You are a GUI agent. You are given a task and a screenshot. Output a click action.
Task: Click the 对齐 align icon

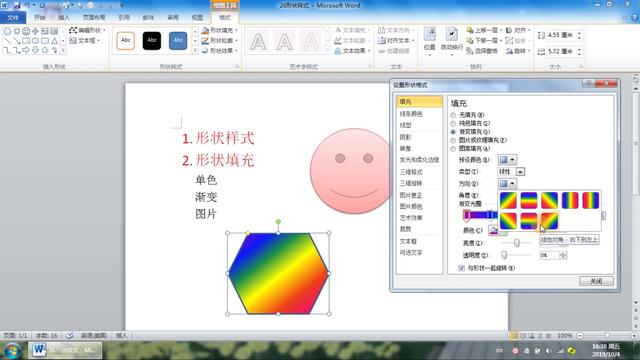click(509, 30)
